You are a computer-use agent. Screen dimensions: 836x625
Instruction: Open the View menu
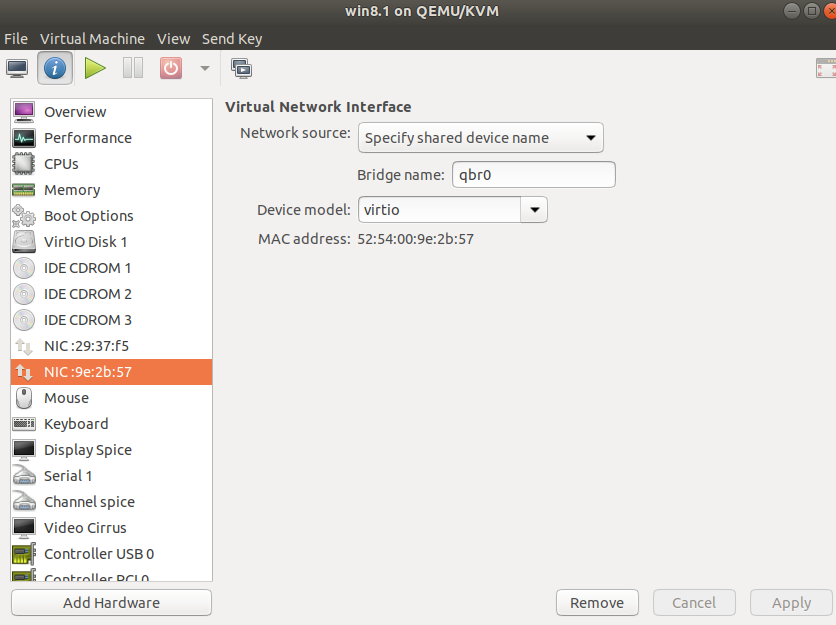tap(173, 39)
